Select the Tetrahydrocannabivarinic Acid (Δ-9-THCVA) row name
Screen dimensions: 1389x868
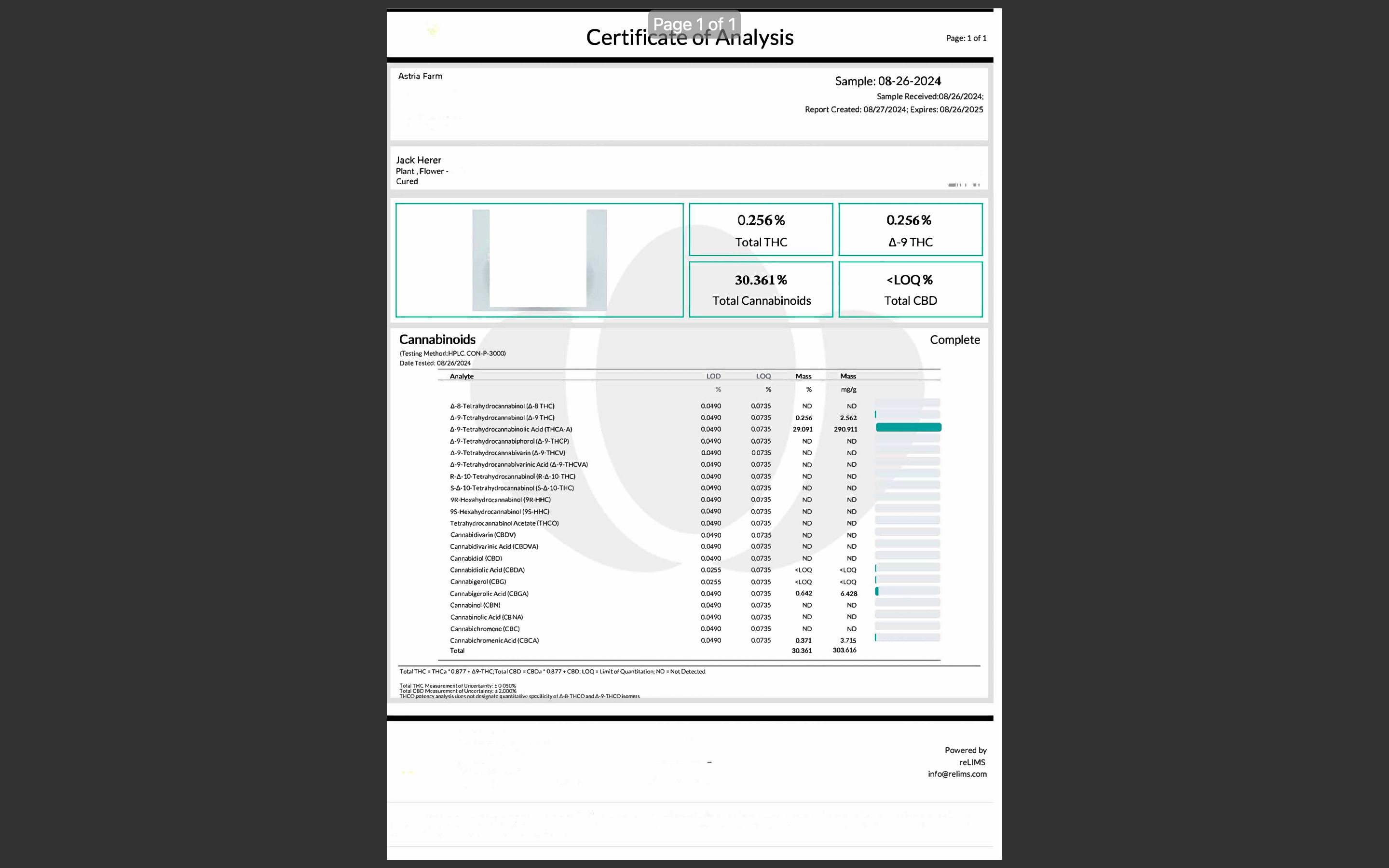coord(519,464)
